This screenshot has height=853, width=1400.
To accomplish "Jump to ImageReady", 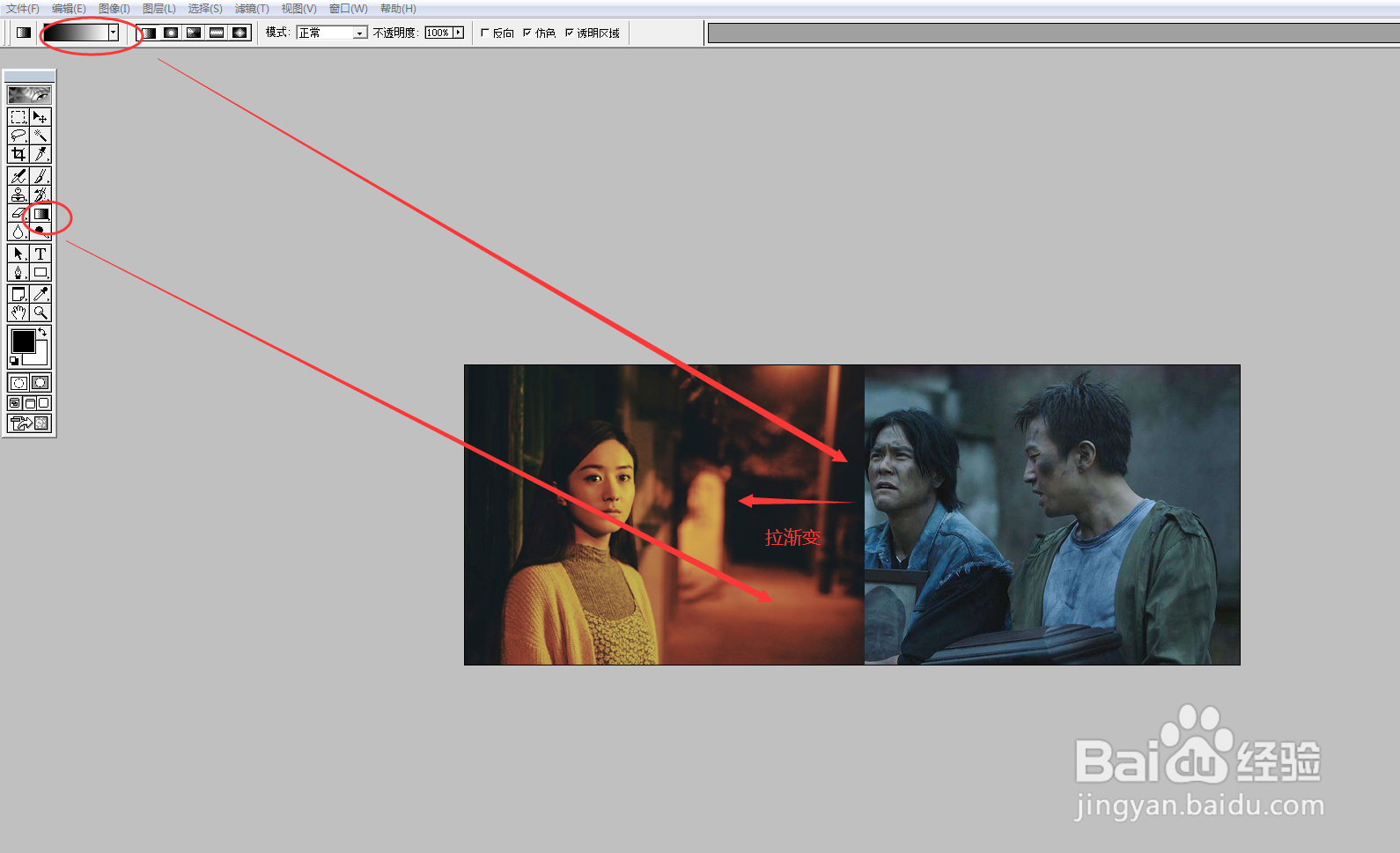I will [x=29, y=423].
